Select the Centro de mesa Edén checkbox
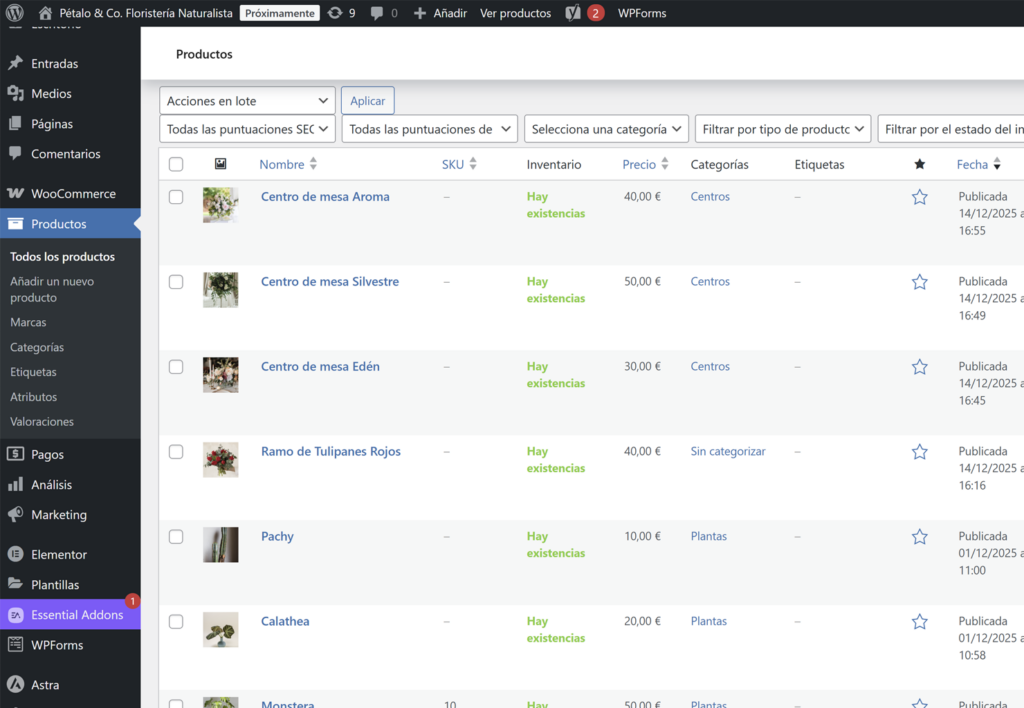This screenshot has height=708, width=1024. 176,366
